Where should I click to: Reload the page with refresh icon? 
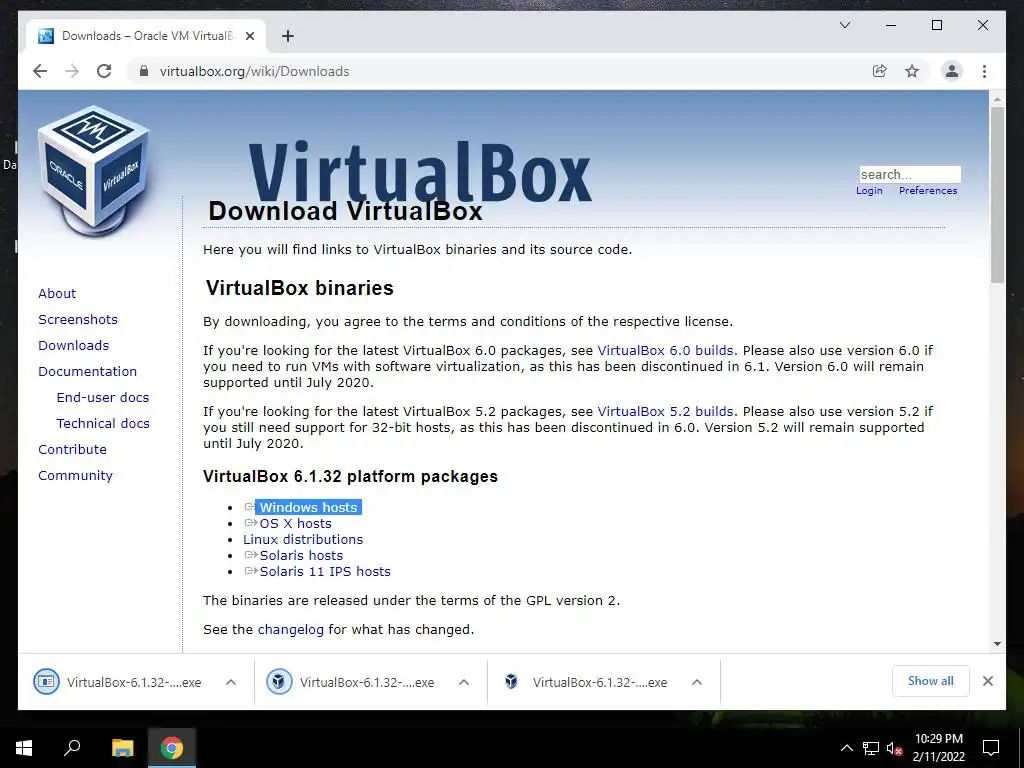[104, 71]
